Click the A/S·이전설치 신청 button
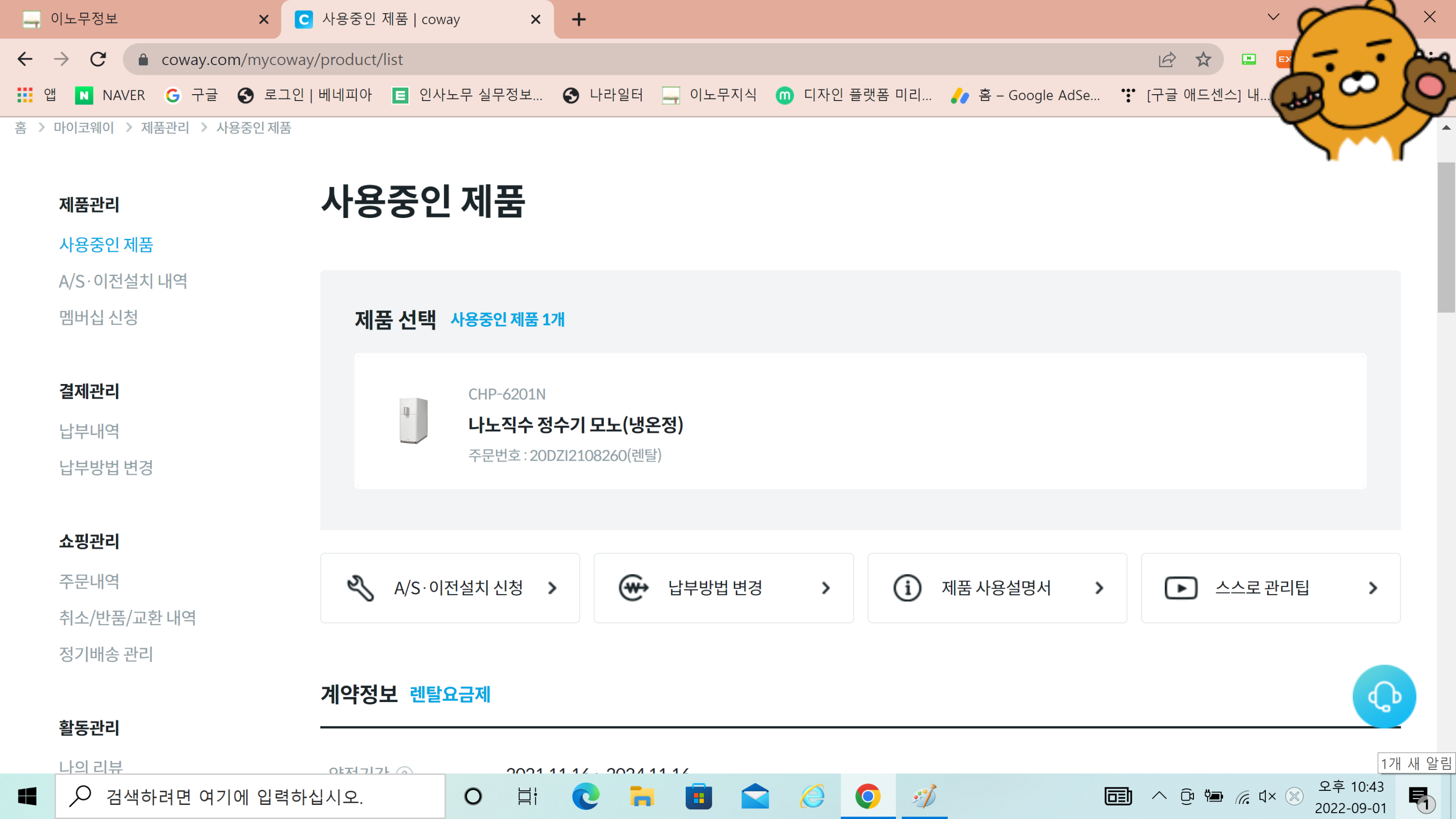The image size is (1456, 819). [450, 588]
